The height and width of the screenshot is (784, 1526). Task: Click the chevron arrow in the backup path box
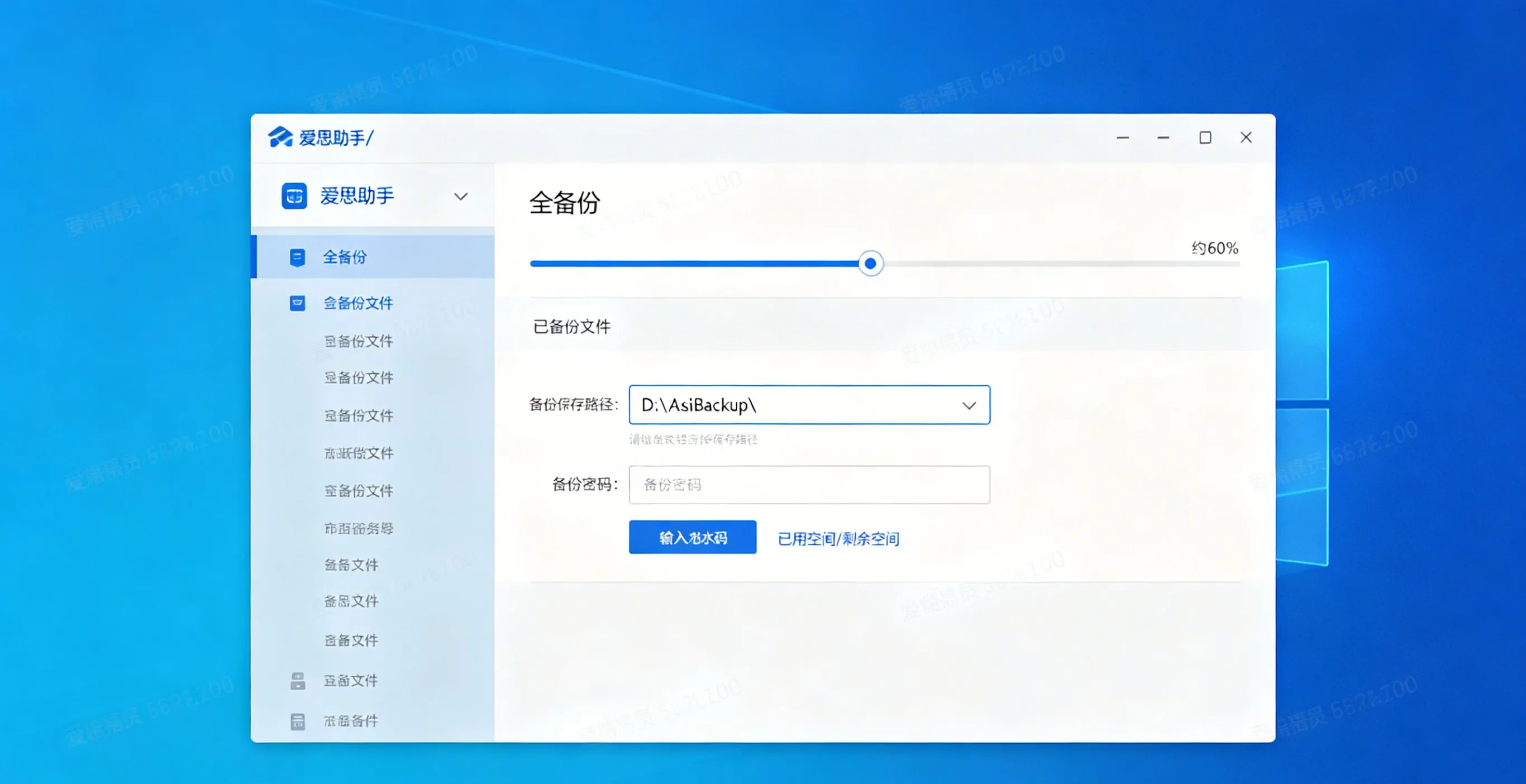tap(969, 405)
